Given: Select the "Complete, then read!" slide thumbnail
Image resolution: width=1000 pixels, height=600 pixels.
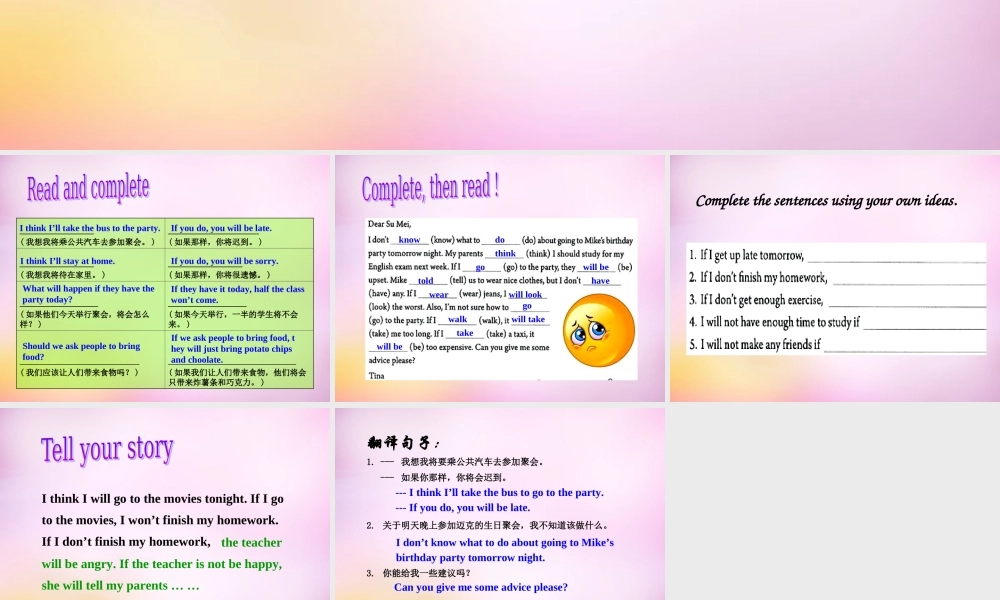Looking at the screenshot, I should [x=500, y=280].
